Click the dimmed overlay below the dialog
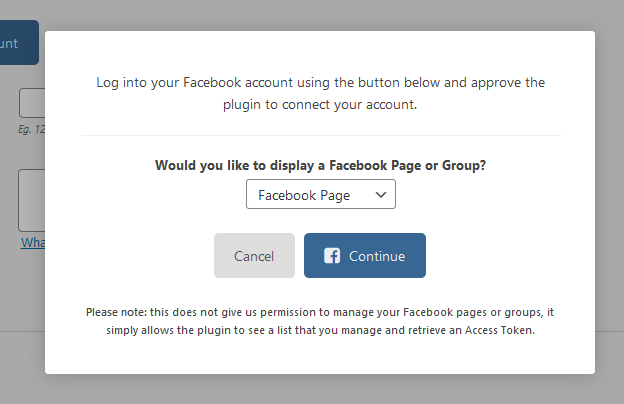 (x=321, y=390)
